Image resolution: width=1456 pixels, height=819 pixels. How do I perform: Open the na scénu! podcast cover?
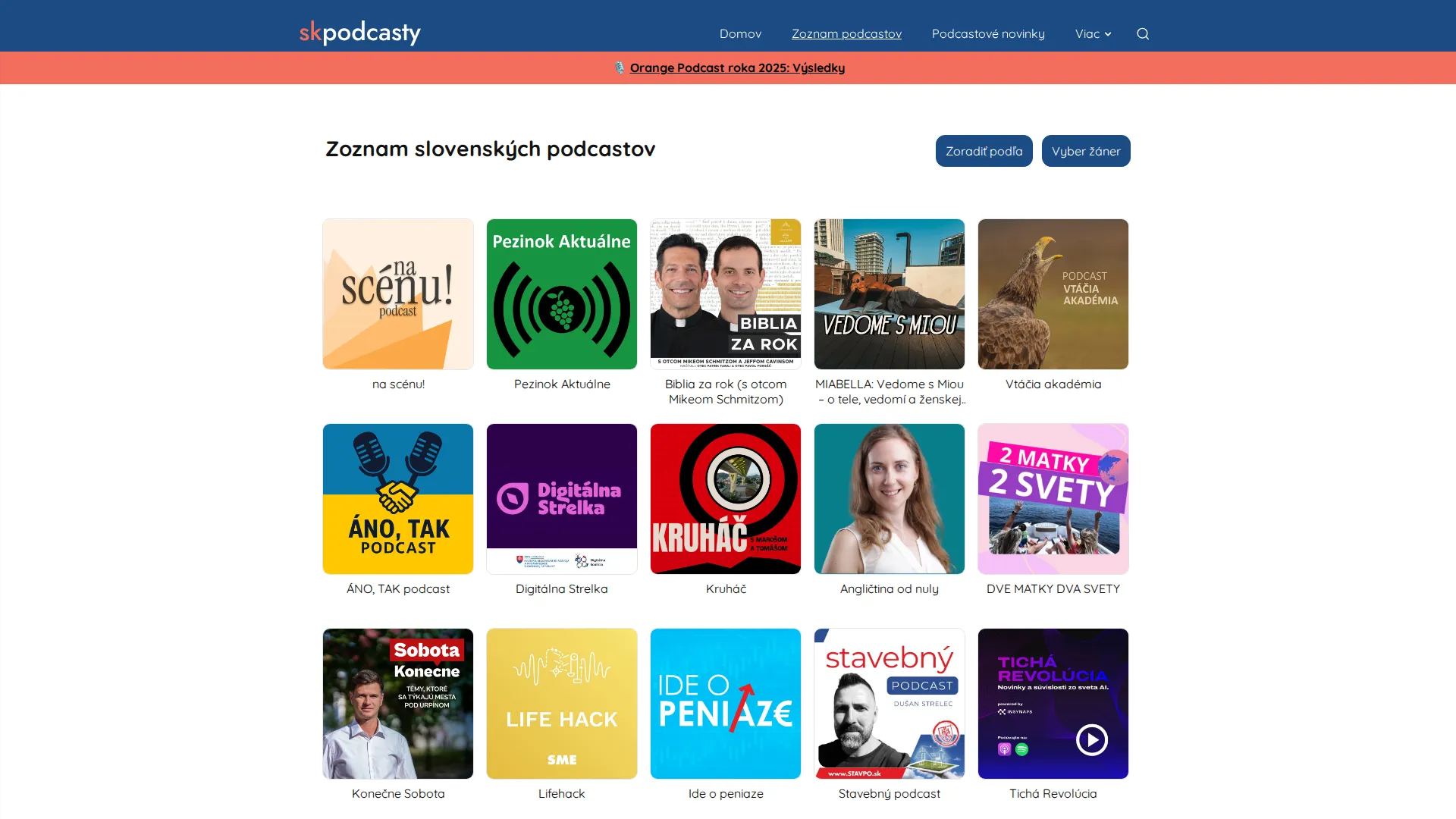(398, 294)
